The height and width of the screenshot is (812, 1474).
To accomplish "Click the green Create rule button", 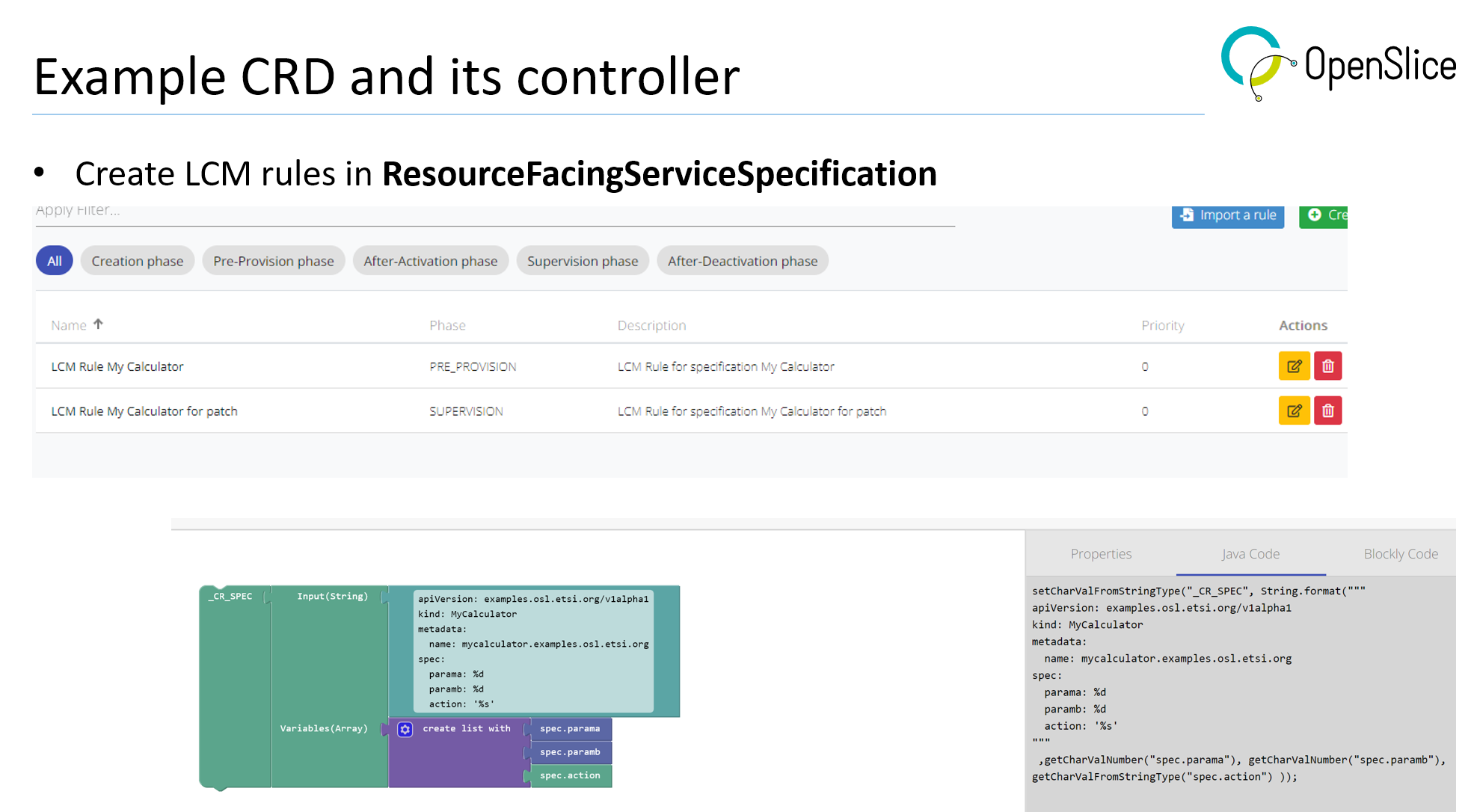I will click(1324, 215).
